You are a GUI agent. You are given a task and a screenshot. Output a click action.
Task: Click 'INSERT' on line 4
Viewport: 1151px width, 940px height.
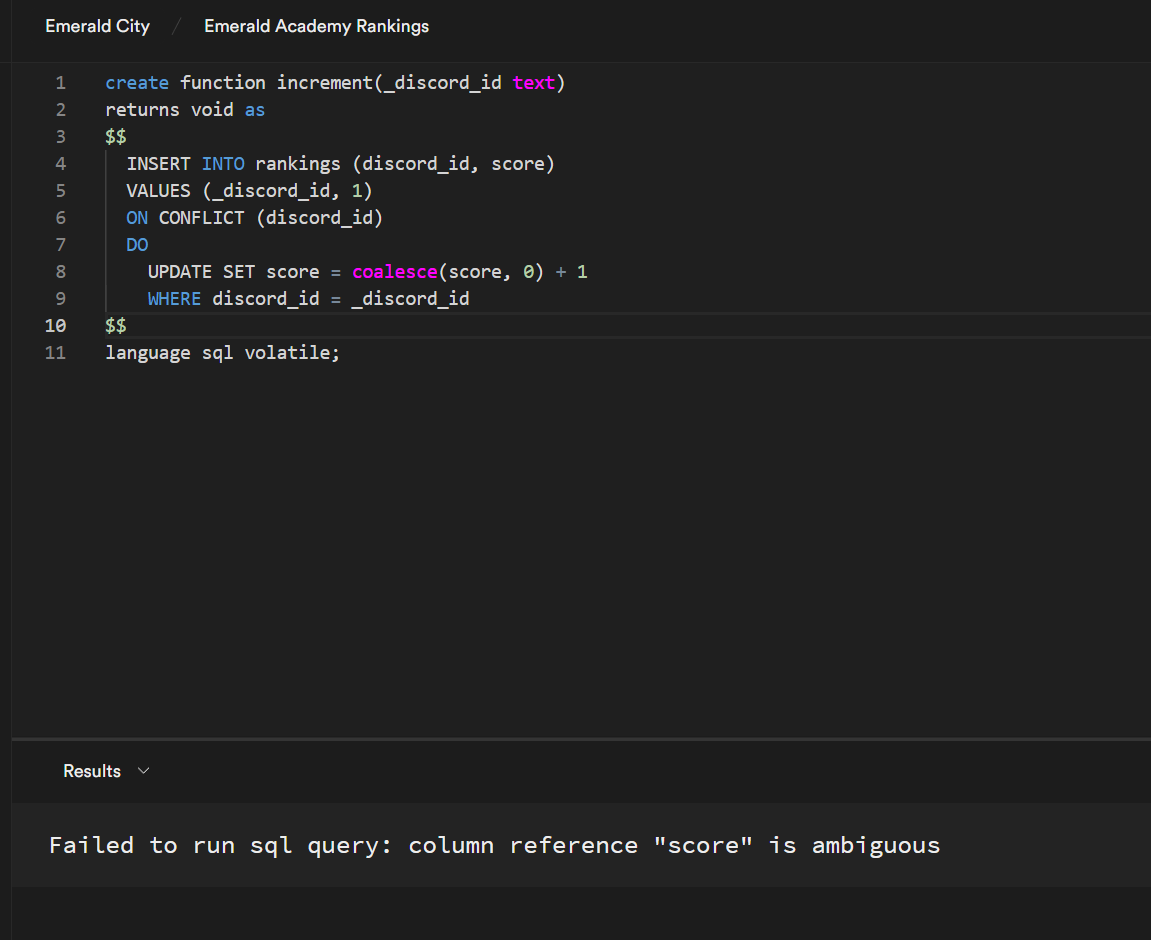159,164
